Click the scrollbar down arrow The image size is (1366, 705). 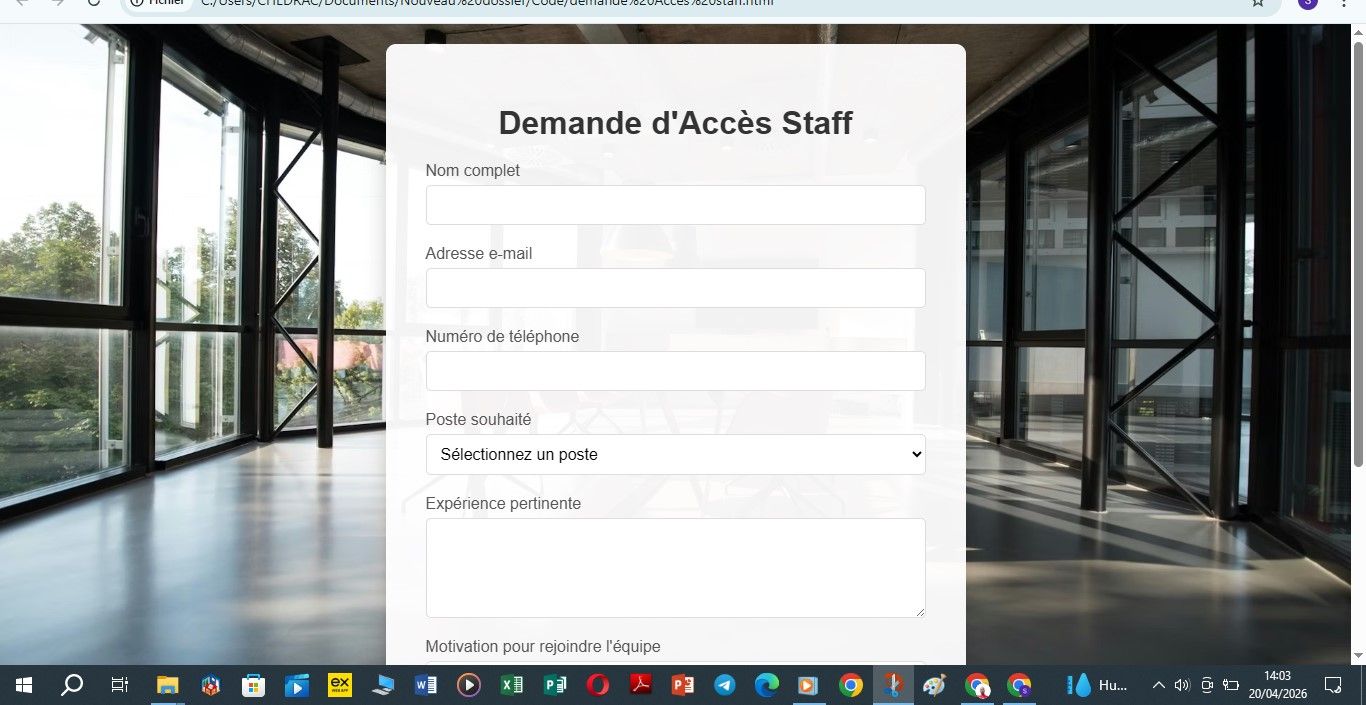tap(1358, 656)
